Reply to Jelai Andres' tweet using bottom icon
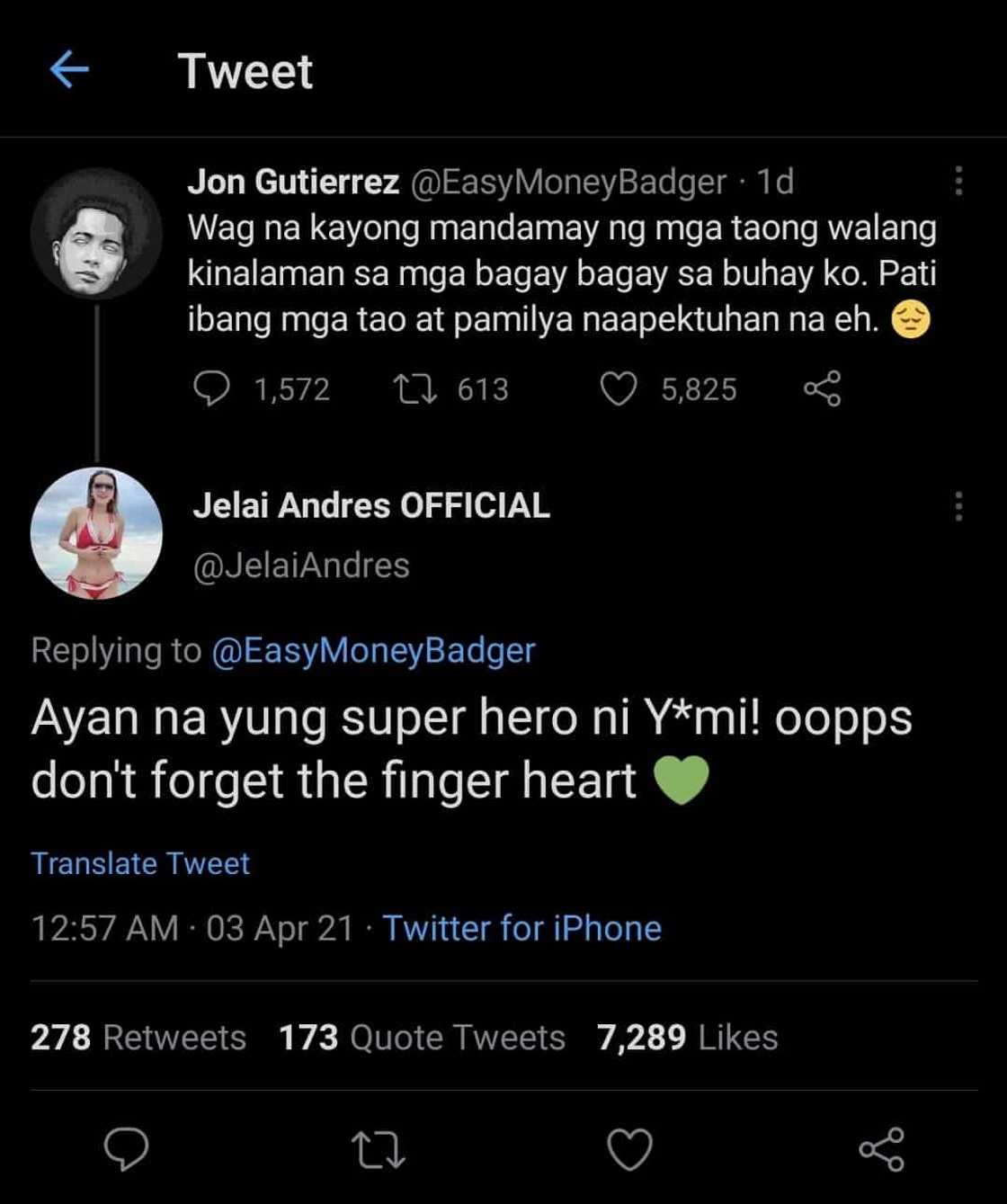The height and width of the screenshot is (1204, 1007). [x=127, y=1148]
